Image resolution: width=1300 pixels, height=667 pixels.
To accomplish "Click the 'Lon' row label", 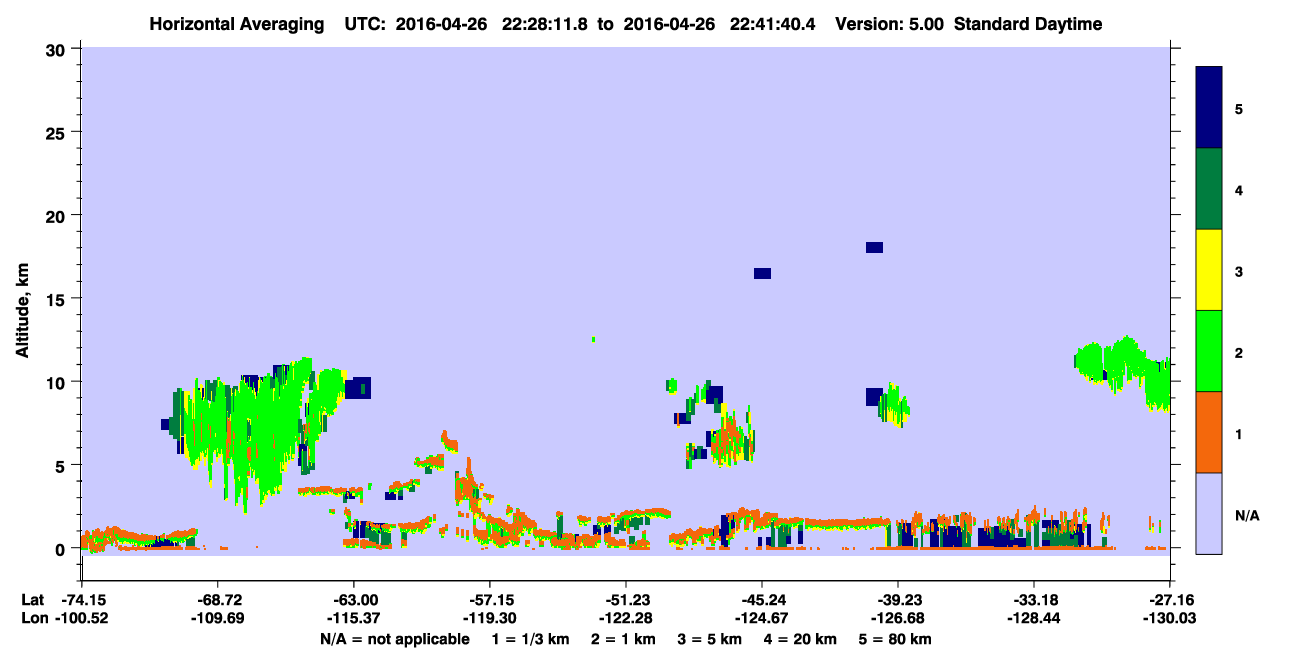I will (x=33, y=618).
